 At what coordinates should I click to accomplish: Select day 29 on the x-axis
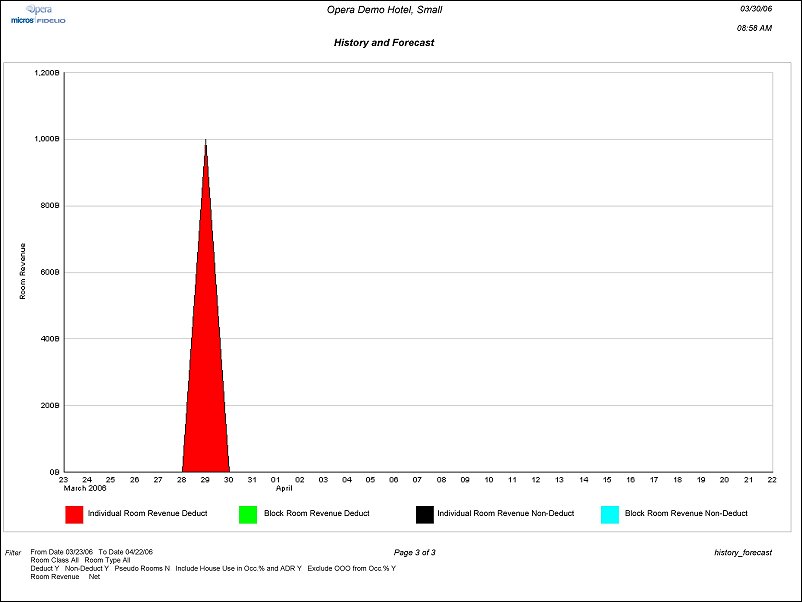205,480
